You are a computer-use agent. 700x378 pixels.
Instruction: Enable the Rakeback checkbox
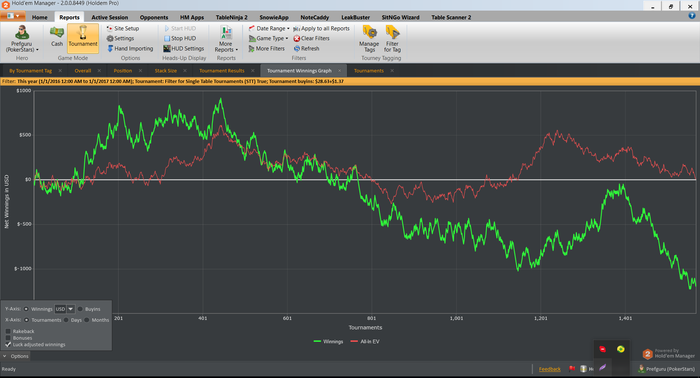(x=8, y=331)
